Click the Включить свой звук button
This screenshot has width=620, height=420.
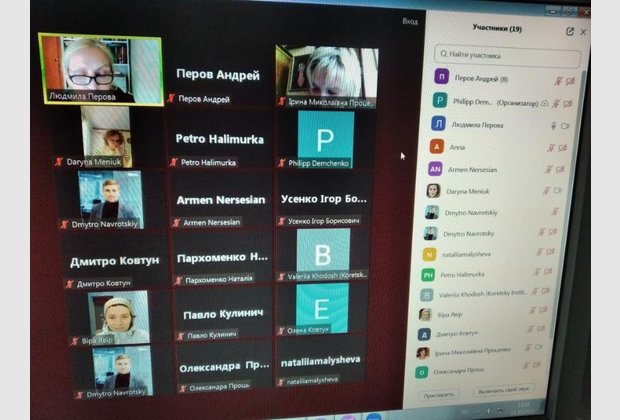coord(503,391)
